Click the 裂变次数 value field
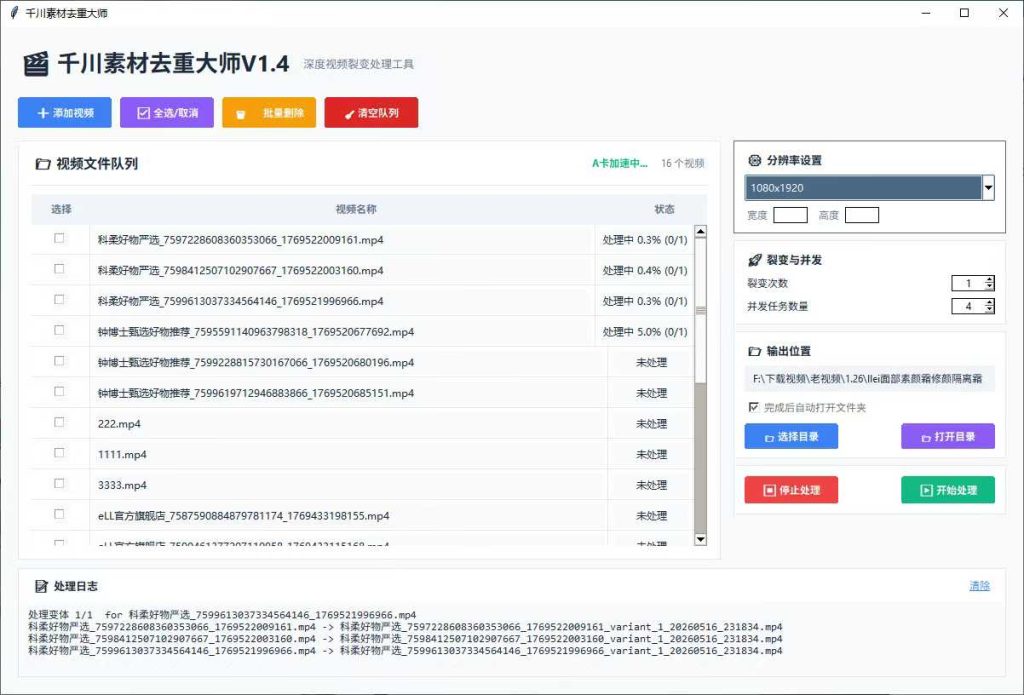 (x=968, y=283)
